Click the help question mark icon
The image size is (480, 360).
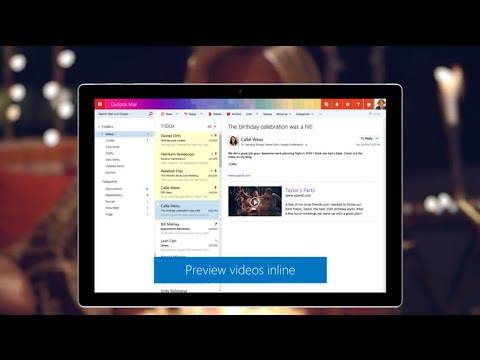click(x=358, y=104)
